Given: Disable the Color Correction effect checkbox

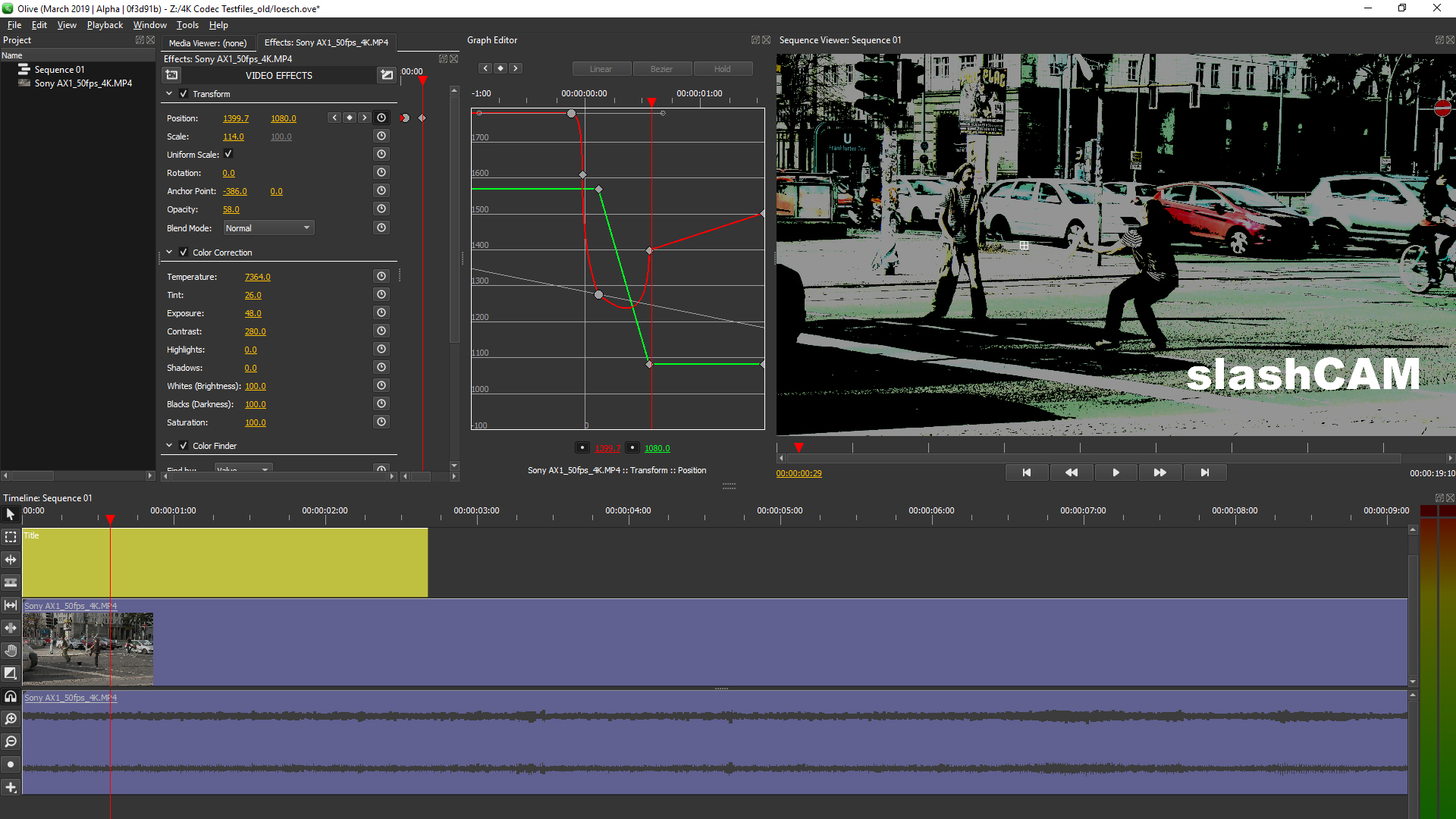Looking at the screenshot, I should click(184, 253).
